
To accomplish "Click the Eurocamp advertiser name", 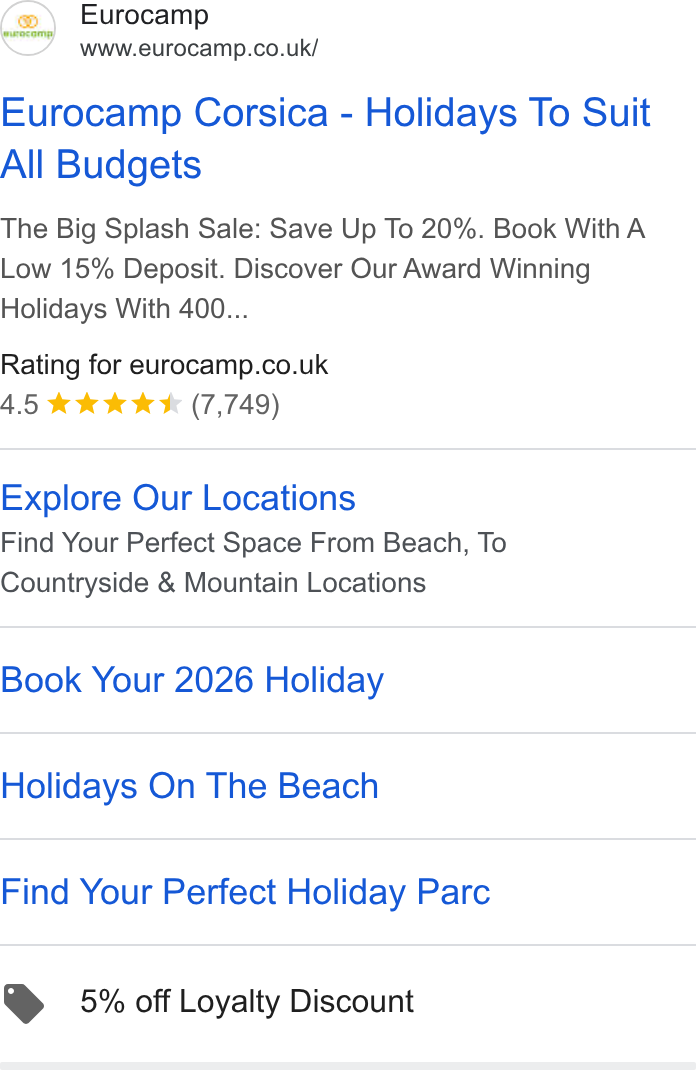I will (x=144, y=15).
